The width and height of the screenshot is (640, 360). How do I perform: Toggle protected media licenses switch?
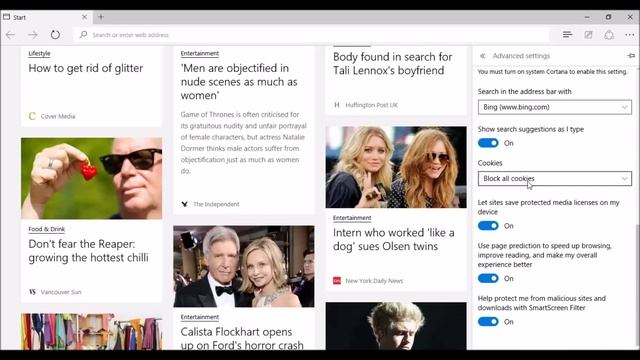pos(488,226)
